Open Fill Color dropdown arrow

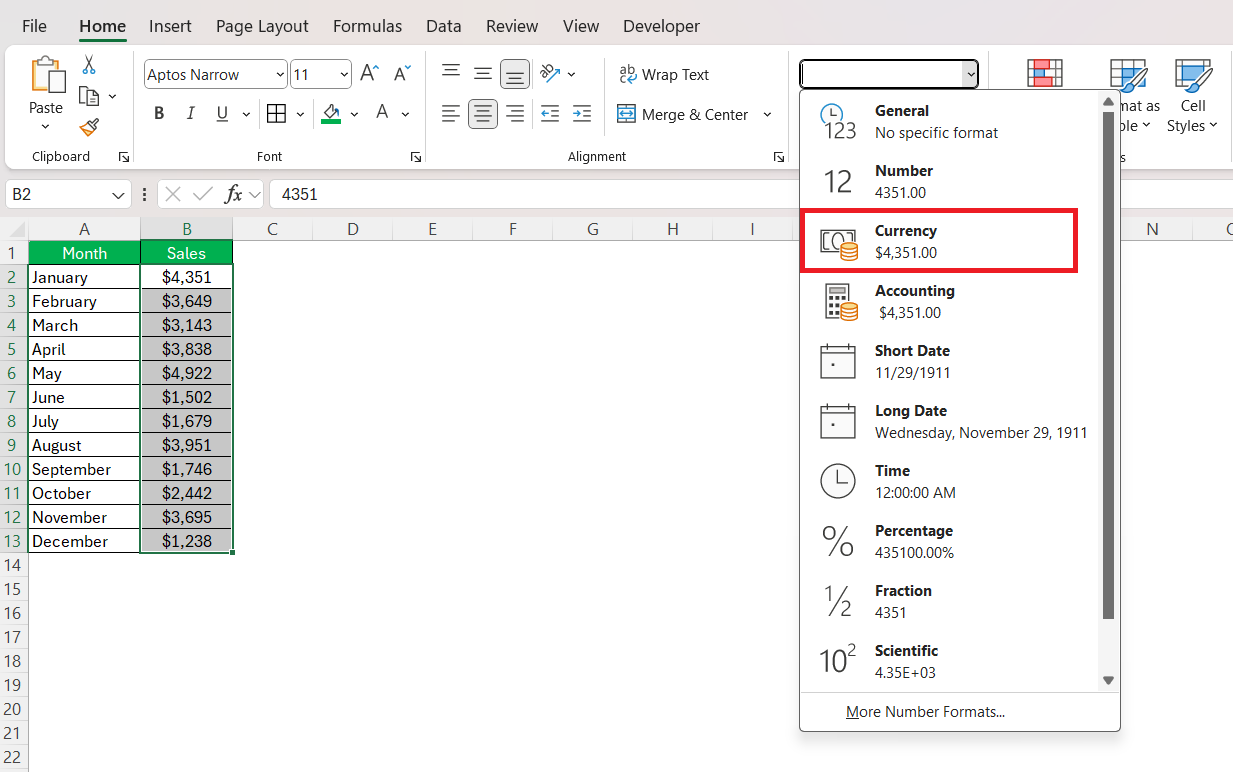click(x=355, y=114)
